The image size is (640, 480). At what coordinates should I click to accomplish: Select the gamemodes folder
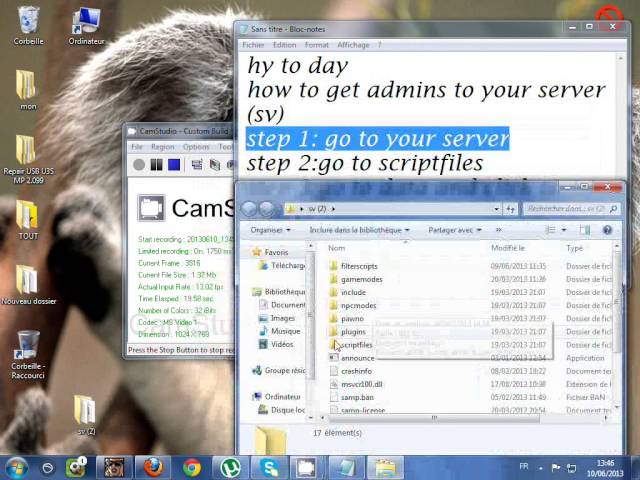[356, 279]
